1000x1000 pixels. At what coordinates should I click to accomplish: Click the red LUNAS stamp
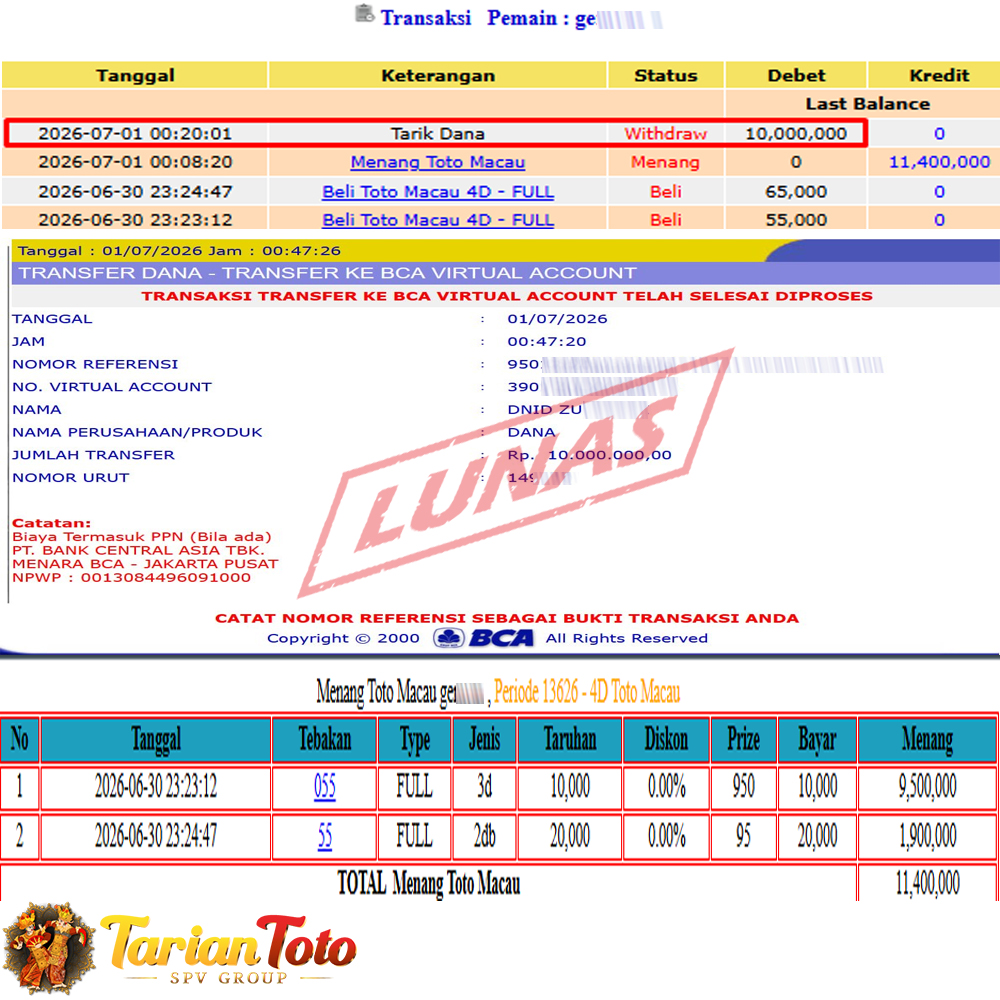click(x=517, y=473)
